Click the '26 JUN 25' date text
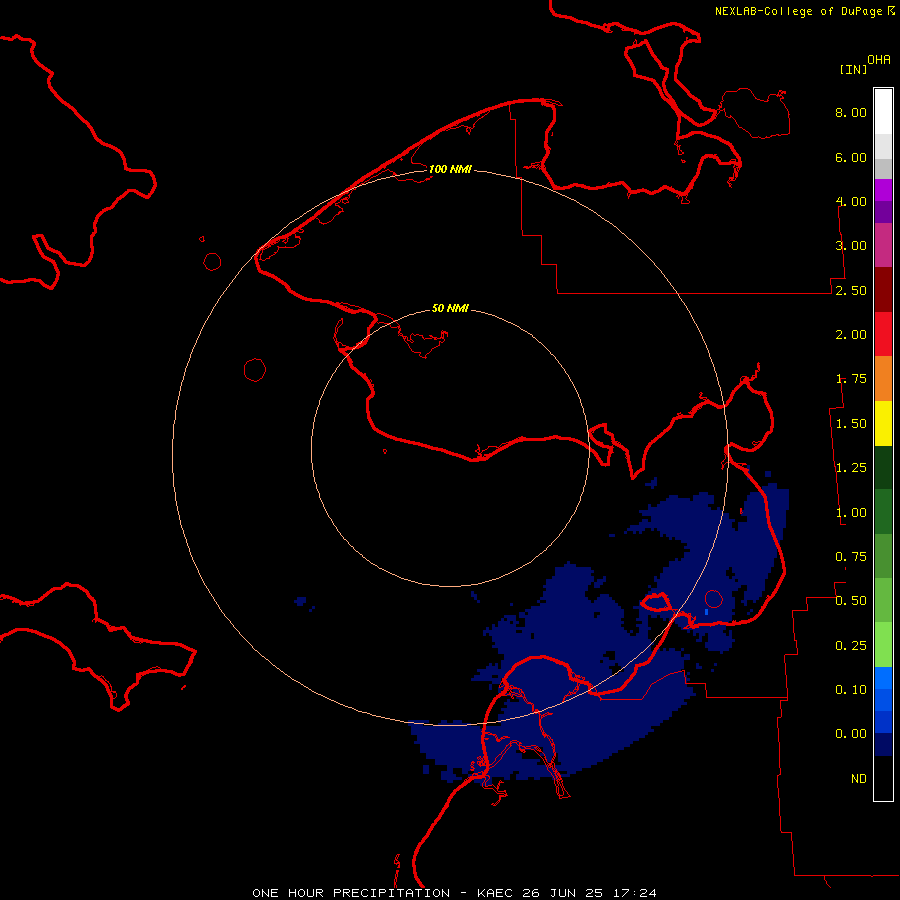 point(564,893)
